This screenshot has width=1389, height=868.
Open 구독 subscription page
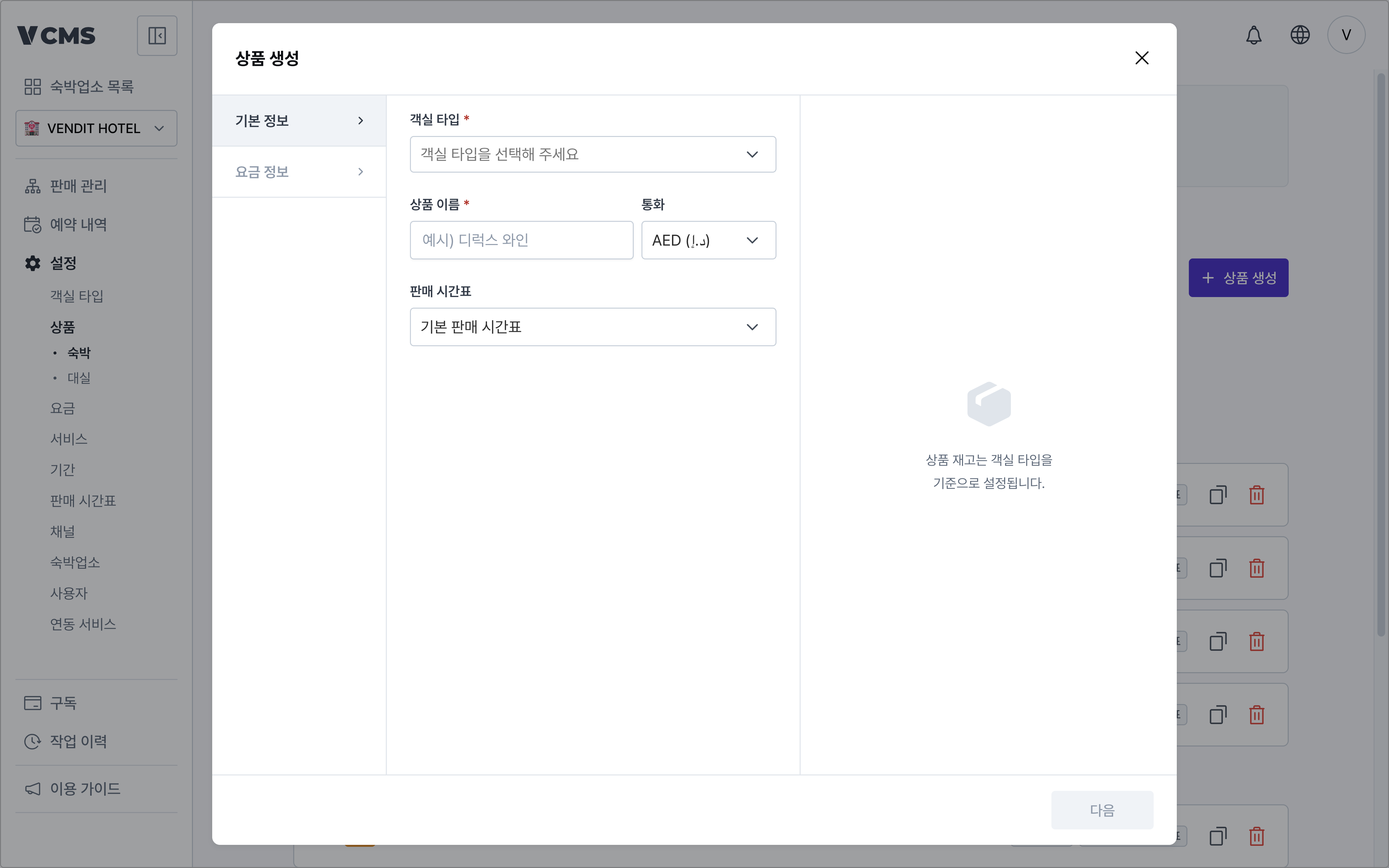pyautogui.click(x=50, y=703)
